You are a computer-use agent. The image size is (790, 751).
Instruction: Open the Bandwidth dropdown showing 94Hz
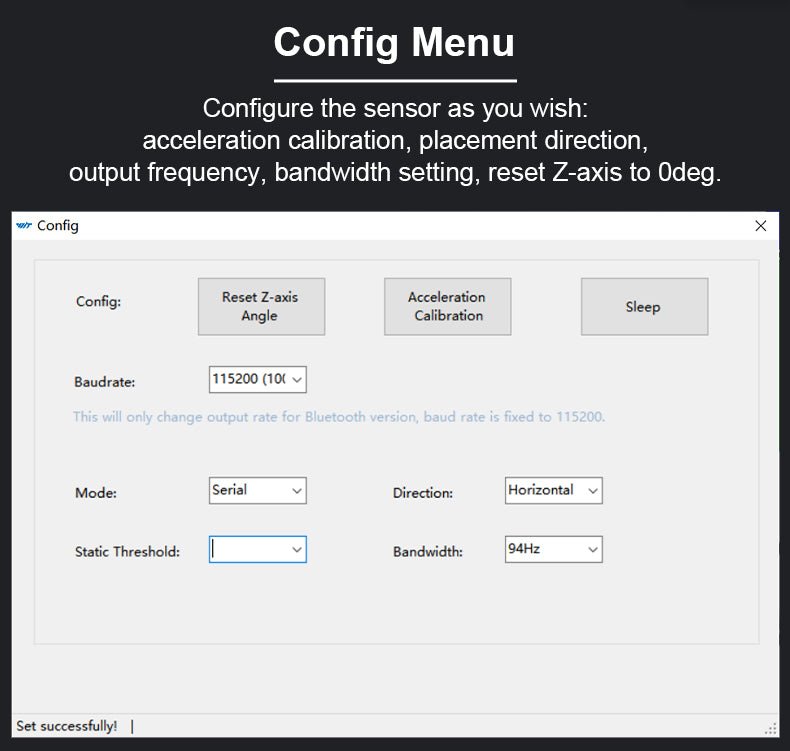coord(553,550)
